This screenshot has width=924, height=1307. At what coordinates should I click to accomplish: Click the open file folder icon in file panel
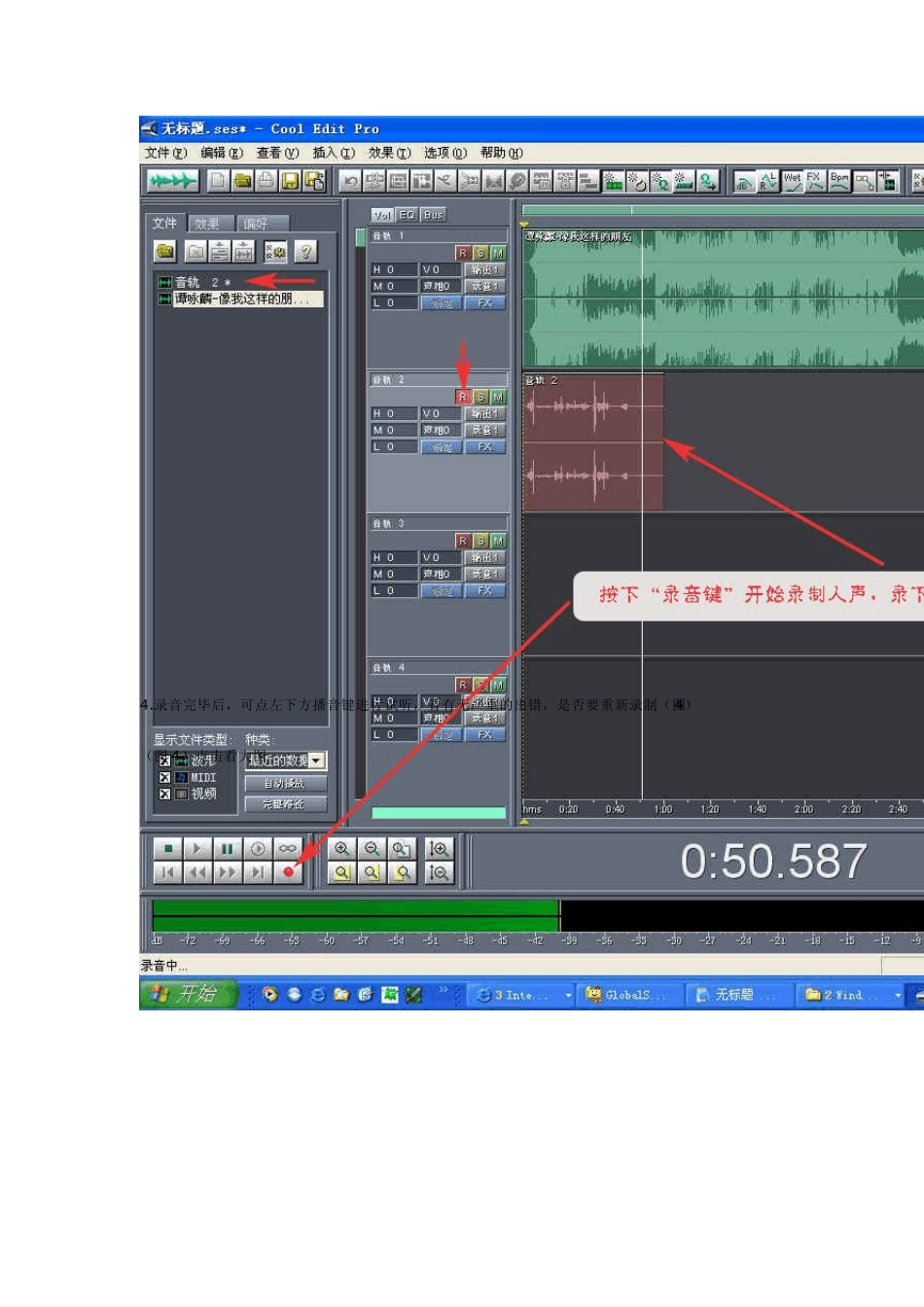[165, 252]
